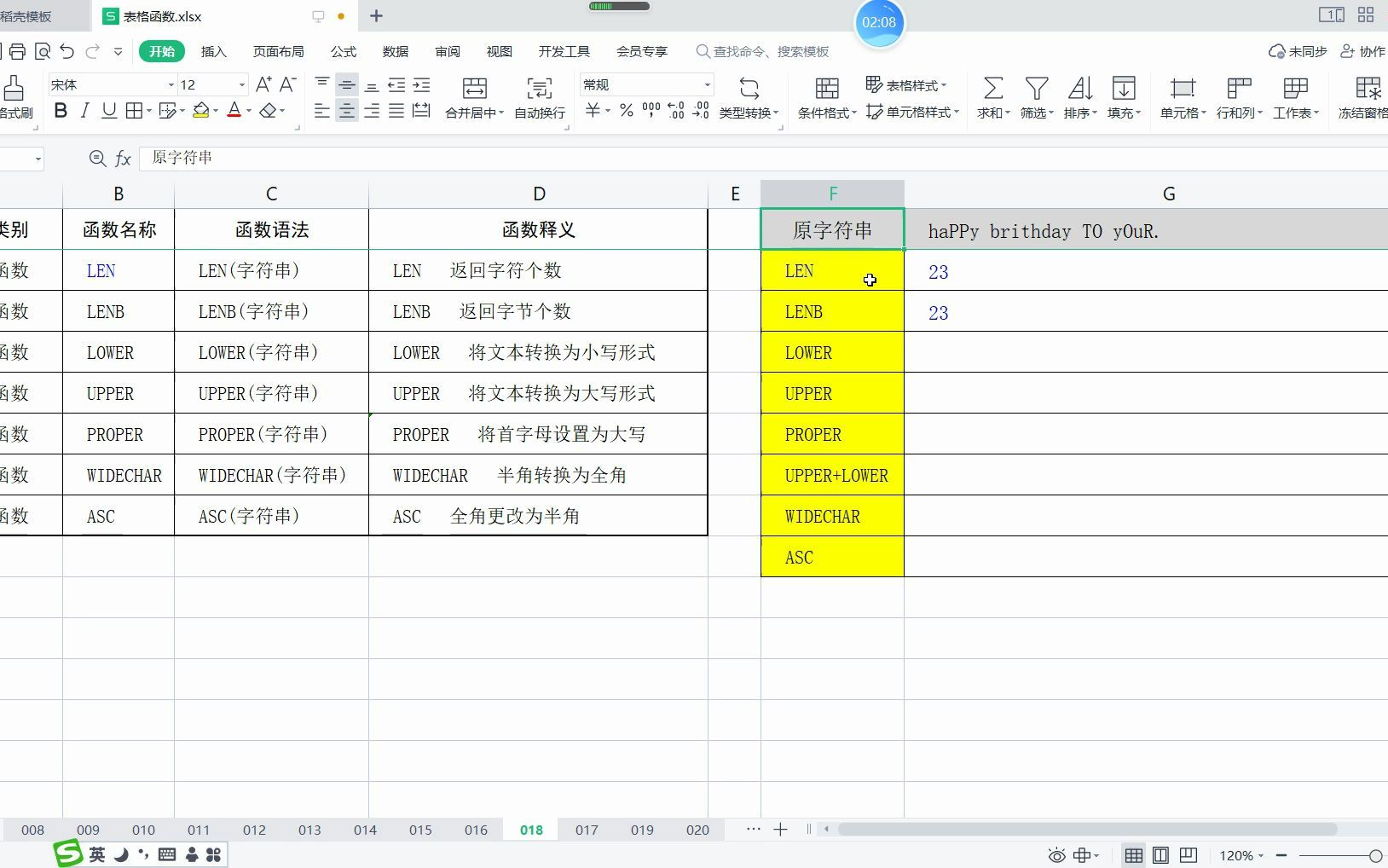Toggle center horizontal alignment
This screenshot has width=1388, height=868.
(x=346, y=111)
